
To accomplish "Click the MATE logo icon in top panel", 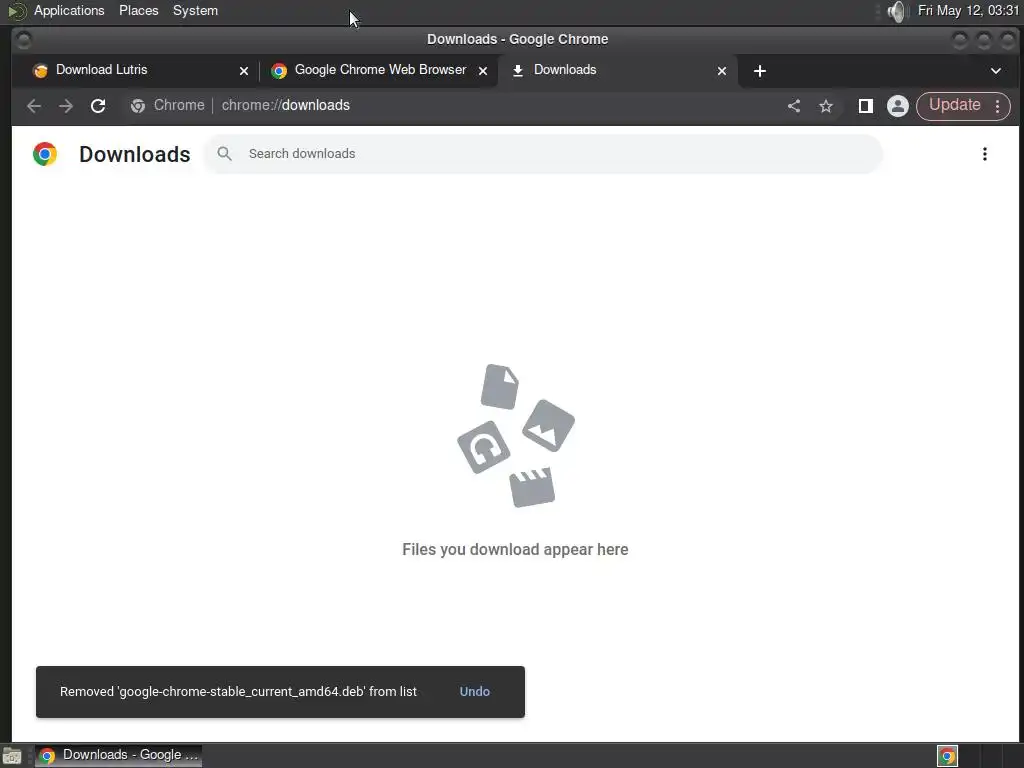I will 16,11.
